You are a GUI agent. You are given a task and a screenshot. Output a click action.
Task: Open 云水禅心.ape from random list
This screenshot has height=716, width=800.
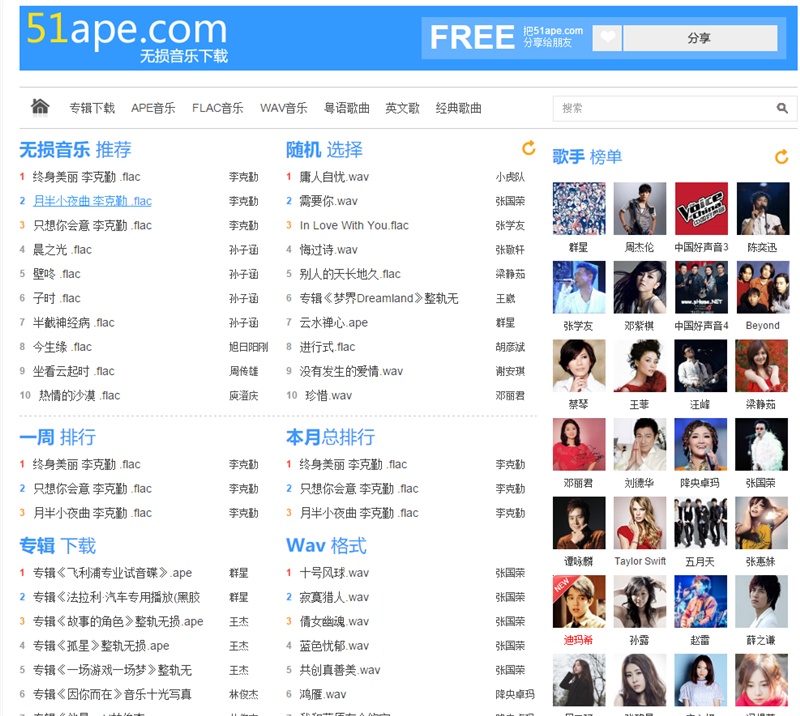(x=334, y=323)
